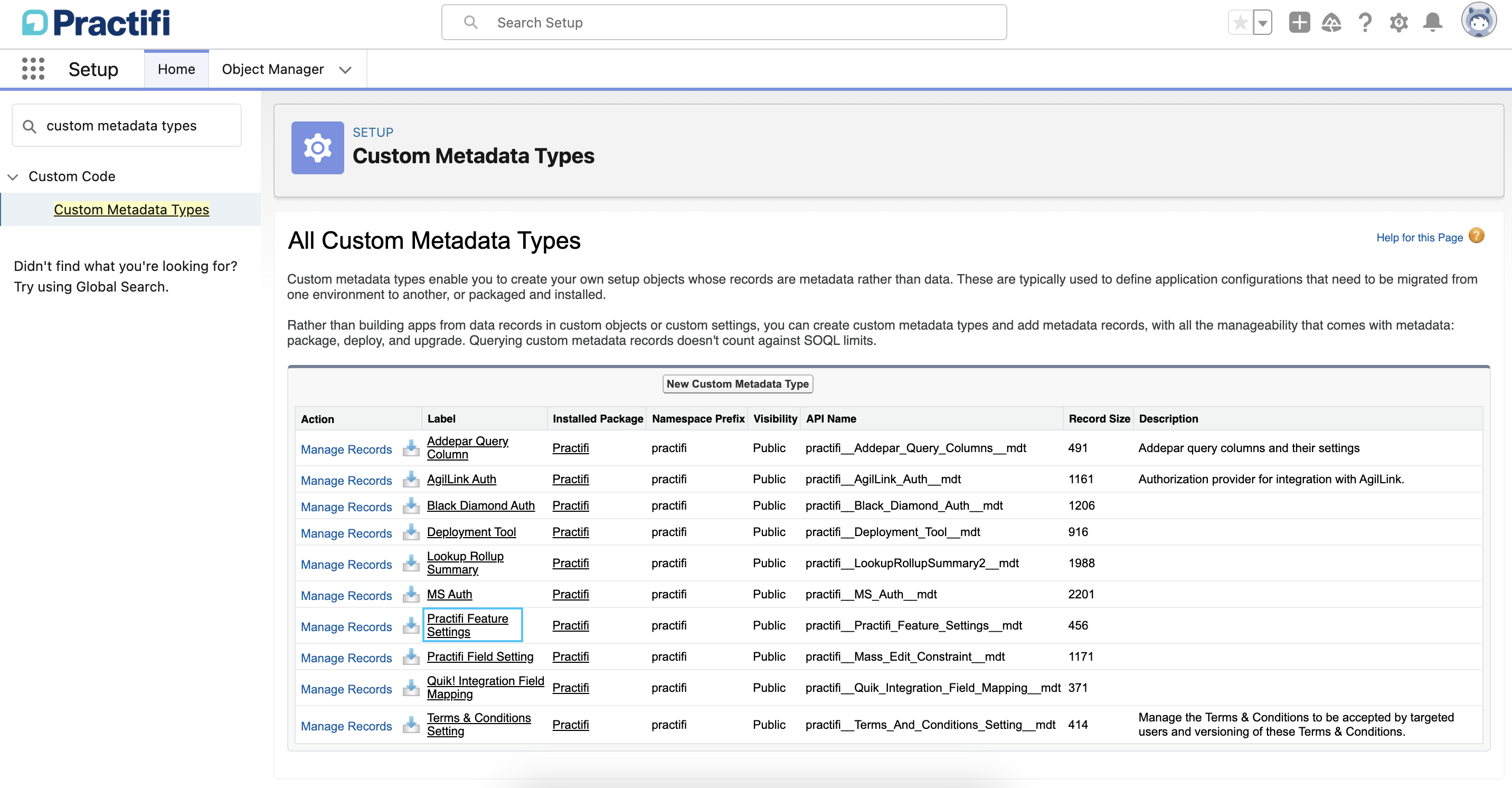Click the Global Actions plus icon
Screen dimensions: 1512x788
click(1299, 23)
